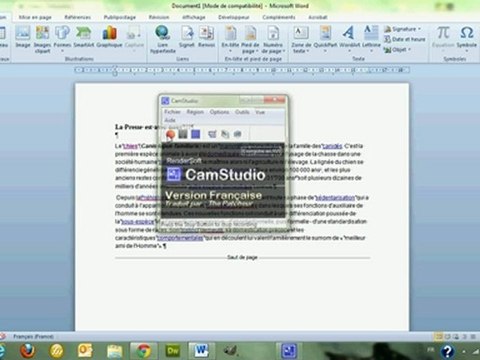Open the Vue menu in CamStudio
The image size is (480, 360).
[x=260, y=112]
